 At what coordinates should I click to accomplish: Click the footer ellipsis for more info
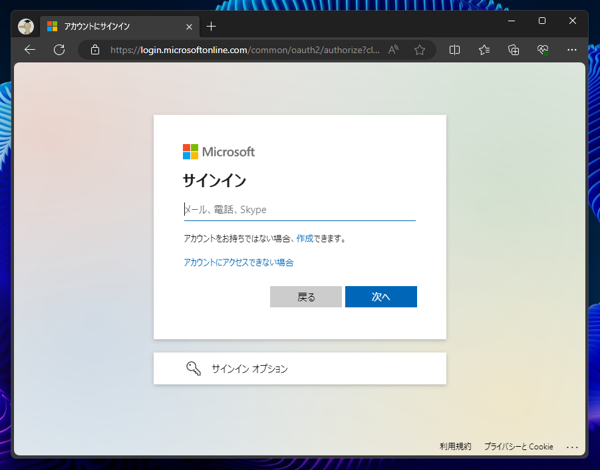click(x=572, y=447)
